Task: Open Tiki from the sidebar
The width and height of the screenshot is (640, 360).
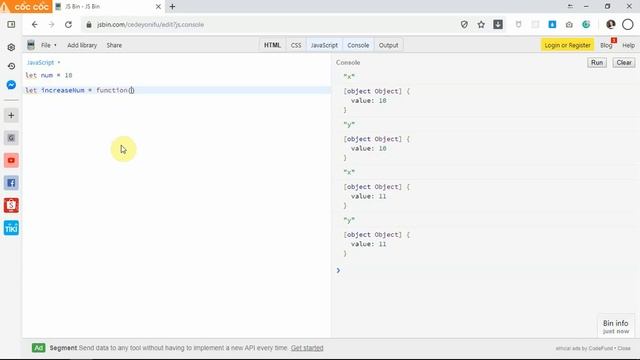Action: (11, 228)
